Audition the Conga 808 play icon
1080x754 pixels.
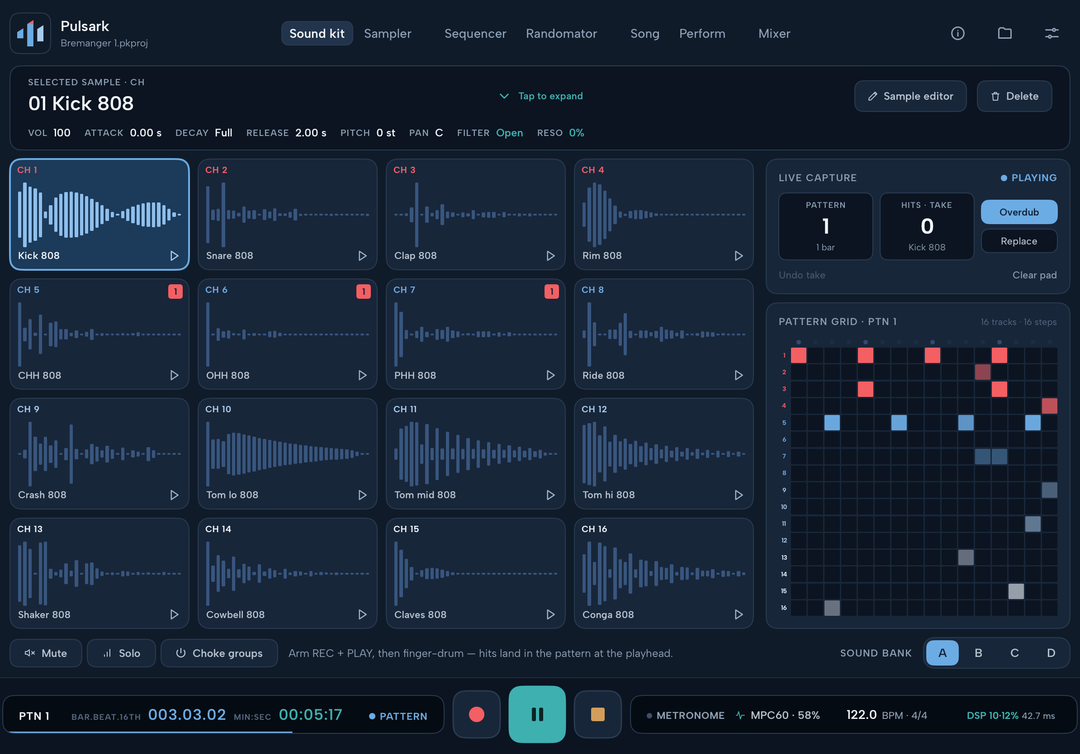click(x=738, y=614)
